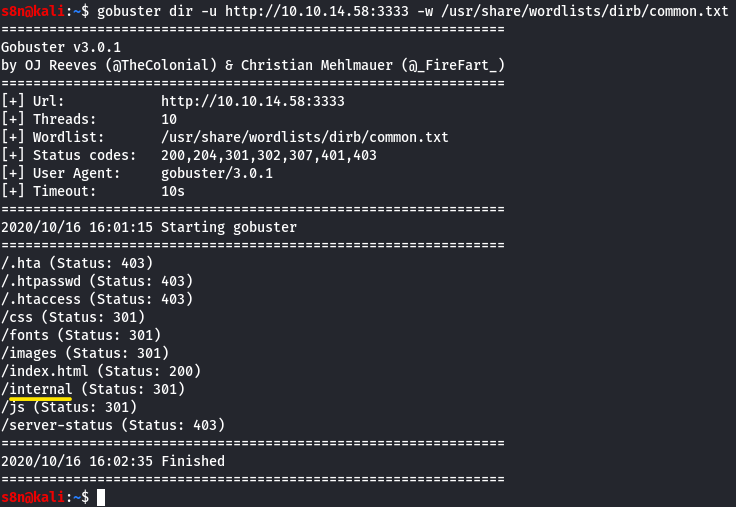Click the Timeout value 10s
The image size is (736, 507).
coord(172,191)
